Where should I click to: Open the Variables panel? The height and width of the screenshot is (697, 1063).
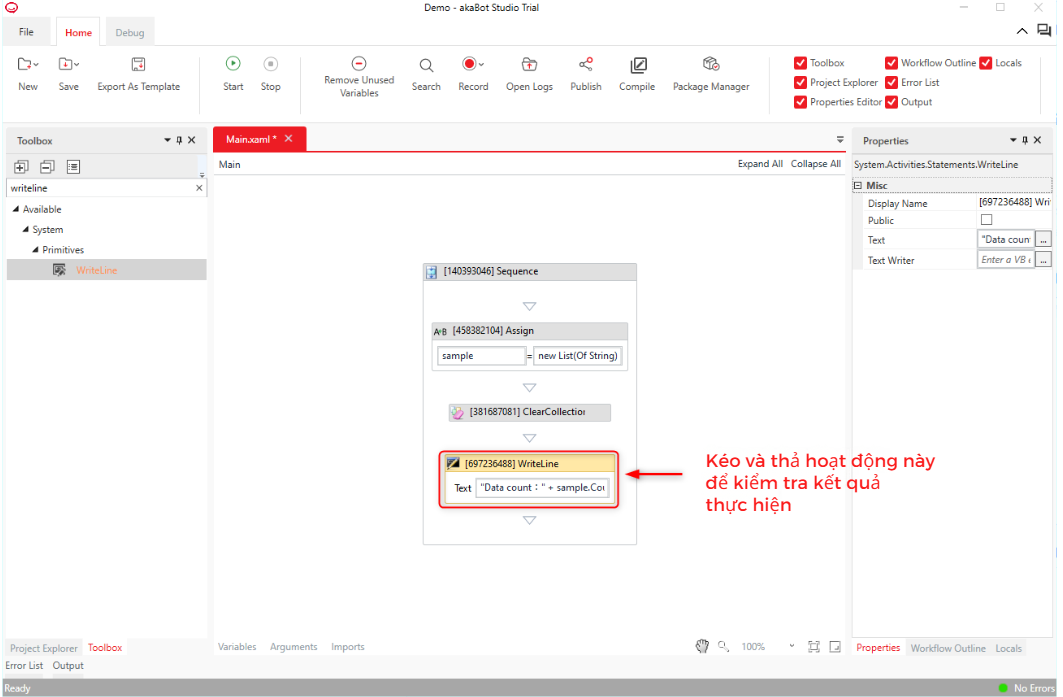coord(237,647)
